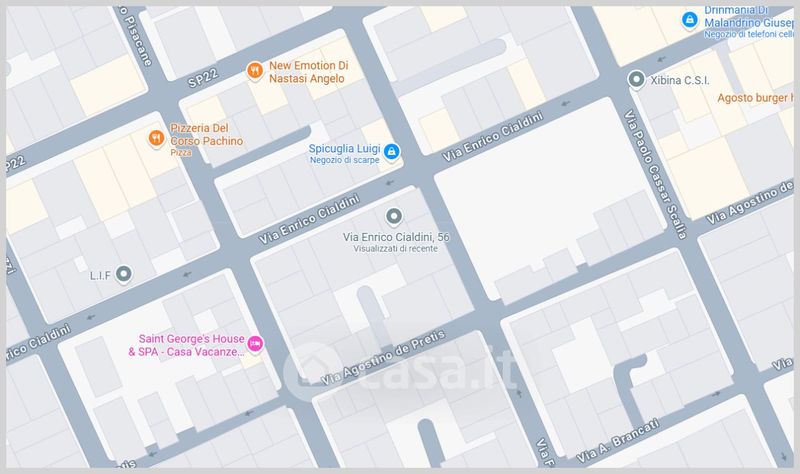Select the L.I.F place marker

click(123, 274)
